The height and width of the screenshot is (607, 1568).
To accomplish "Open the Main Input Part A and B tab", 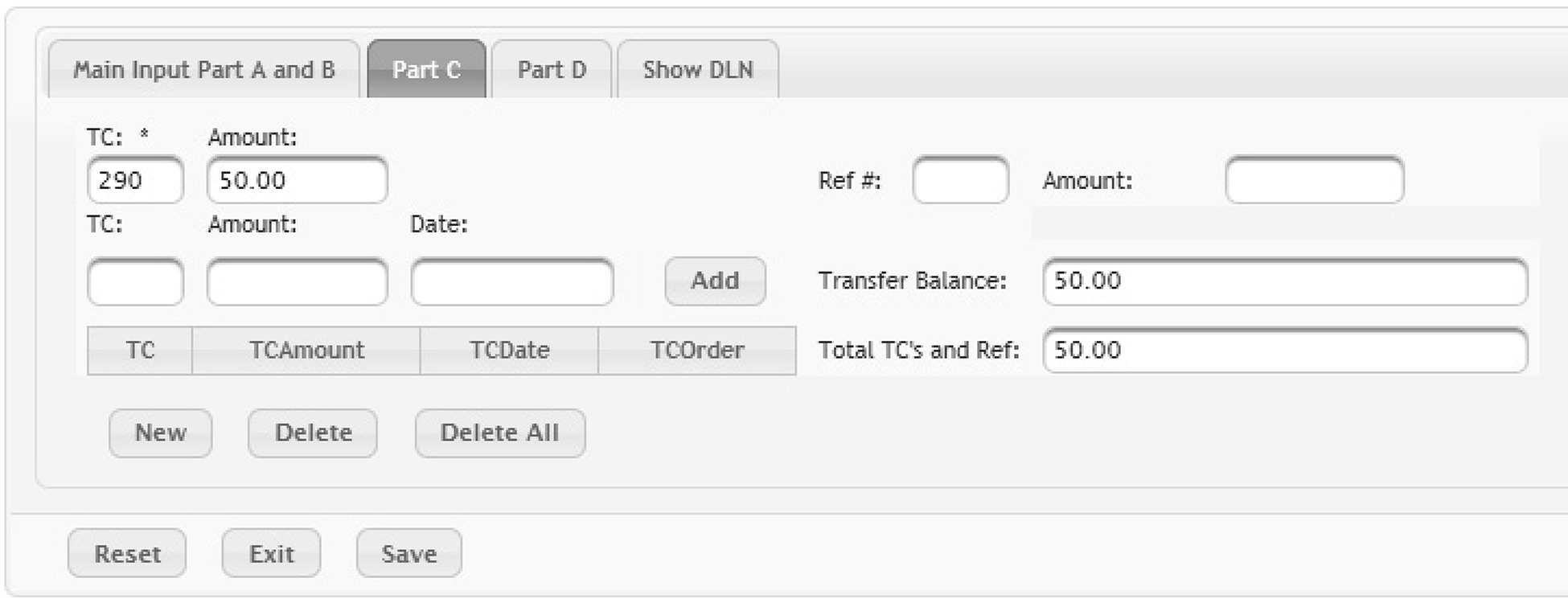I will (x=203, y=70).
